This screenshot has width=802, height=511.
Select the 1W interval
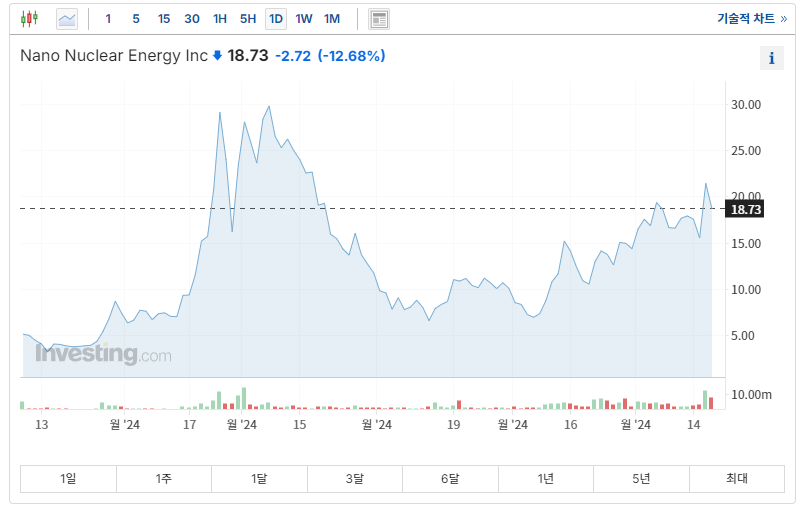[304, 19]
